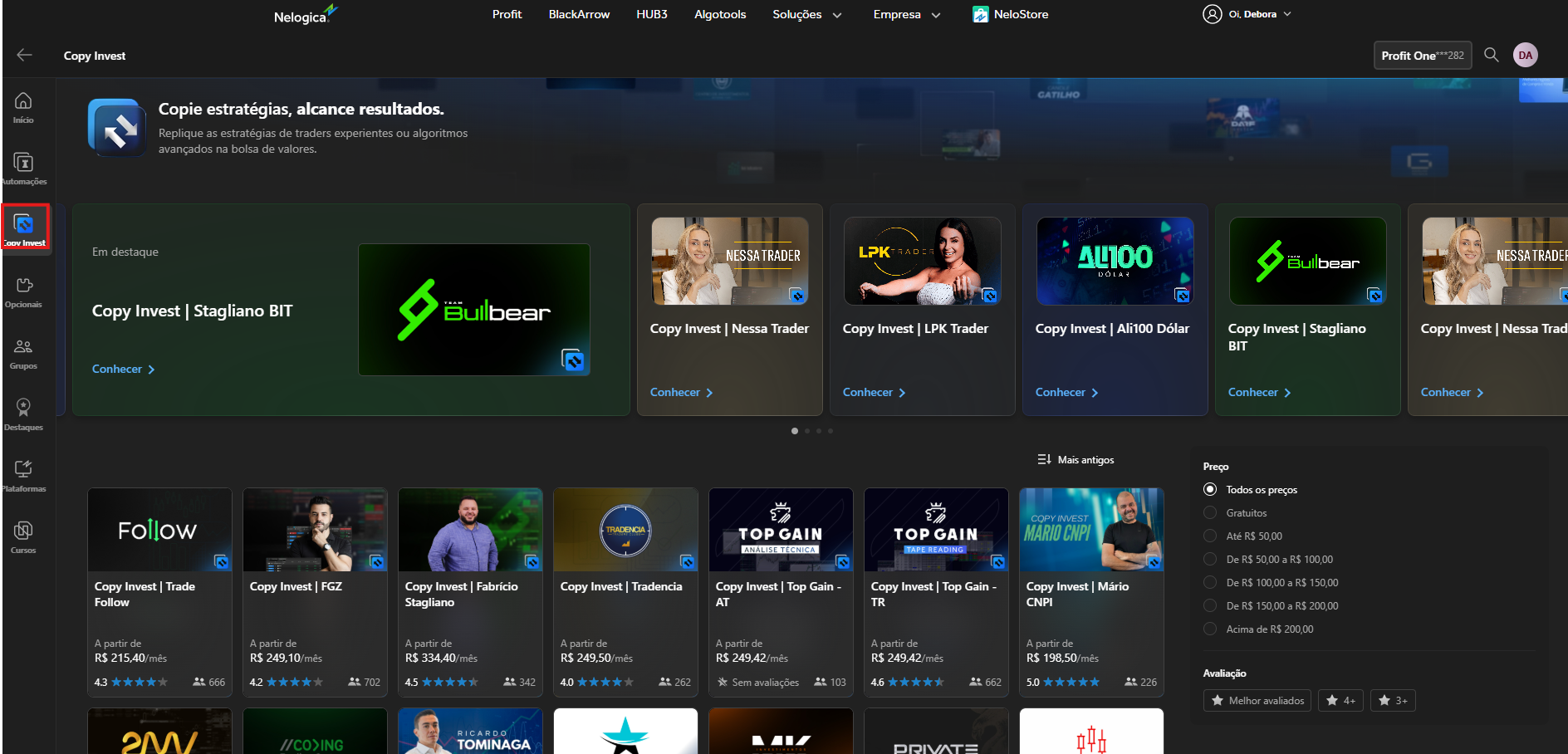Image resolution: width=1568 pixels, height=754 pixels.
Task: Open the Profit One account selector
Action: click(x=1423, y=55)
